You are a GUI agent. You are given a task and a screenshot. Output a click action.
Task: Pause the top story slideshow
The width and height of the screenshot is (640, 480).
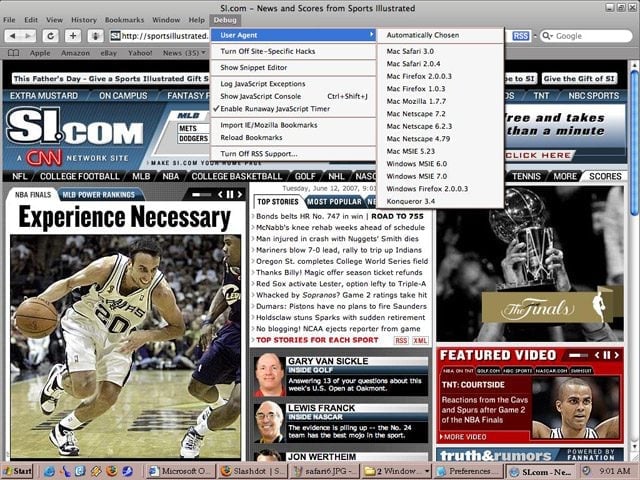pyautogui.click(x=230, y=195)
